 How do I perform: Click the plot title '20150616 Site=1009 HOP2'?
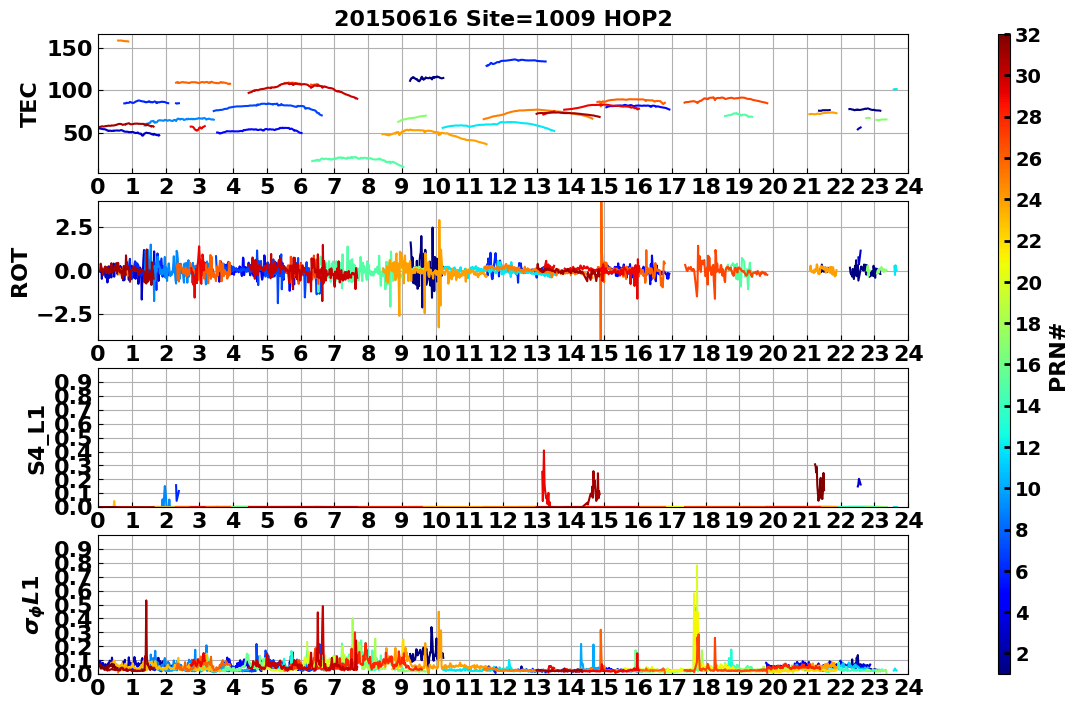tap(503, 19)
